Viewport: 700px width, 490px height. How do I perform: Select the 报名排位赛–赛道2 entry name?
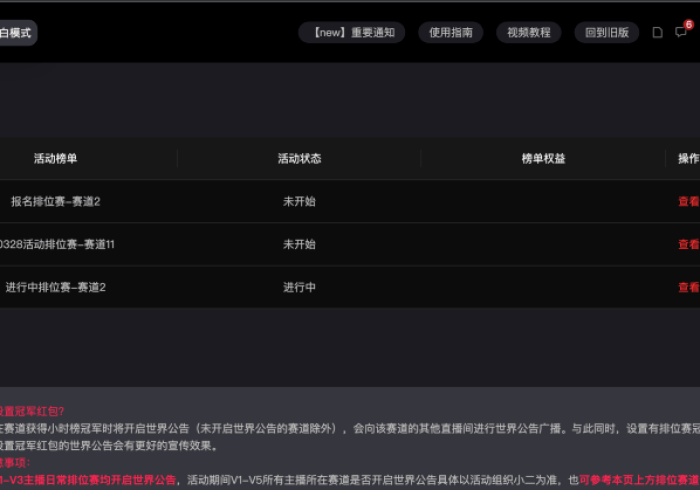coord(55,201)
